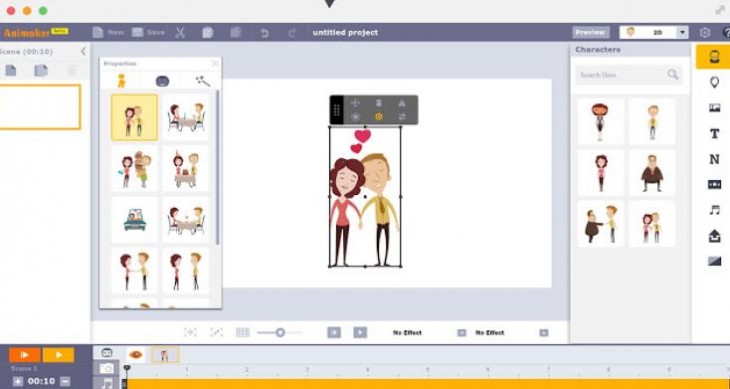Open the 2D character style dropdown arrow

tap(683, 33)
